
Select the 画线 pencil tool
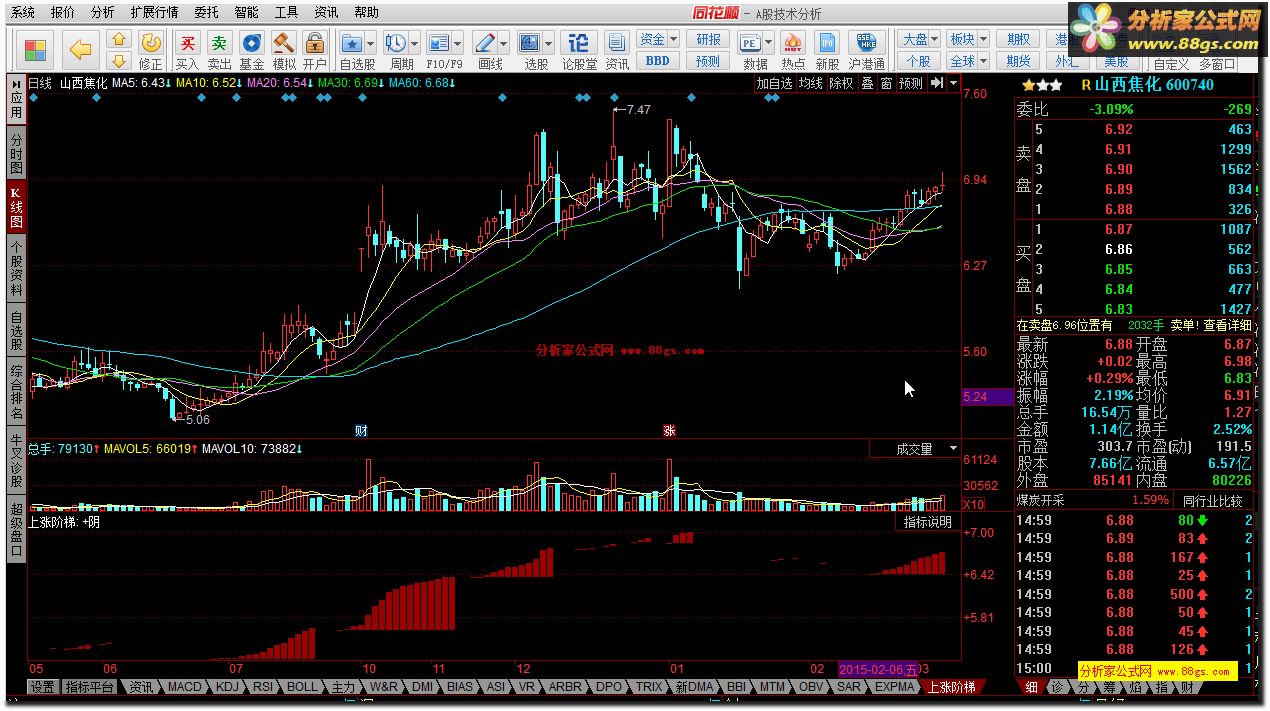485,43
